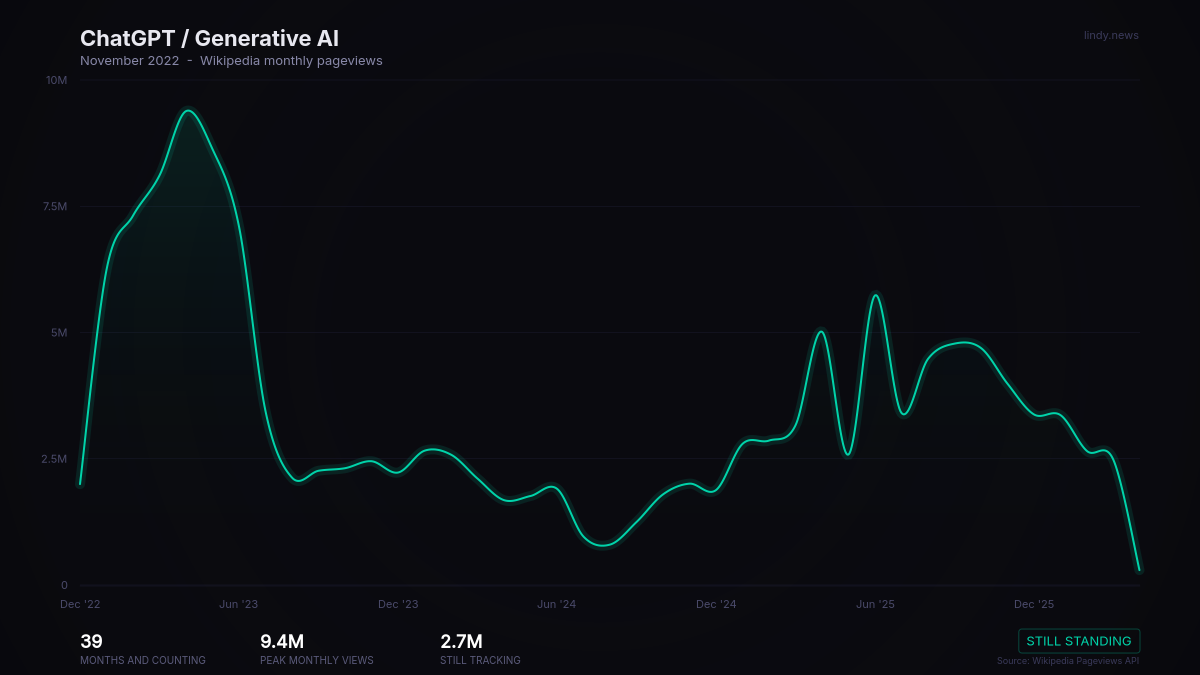Select the "STILL TRACKING" caption
The width and height of the screenshot is (1200, 675).
click(480, 660)
